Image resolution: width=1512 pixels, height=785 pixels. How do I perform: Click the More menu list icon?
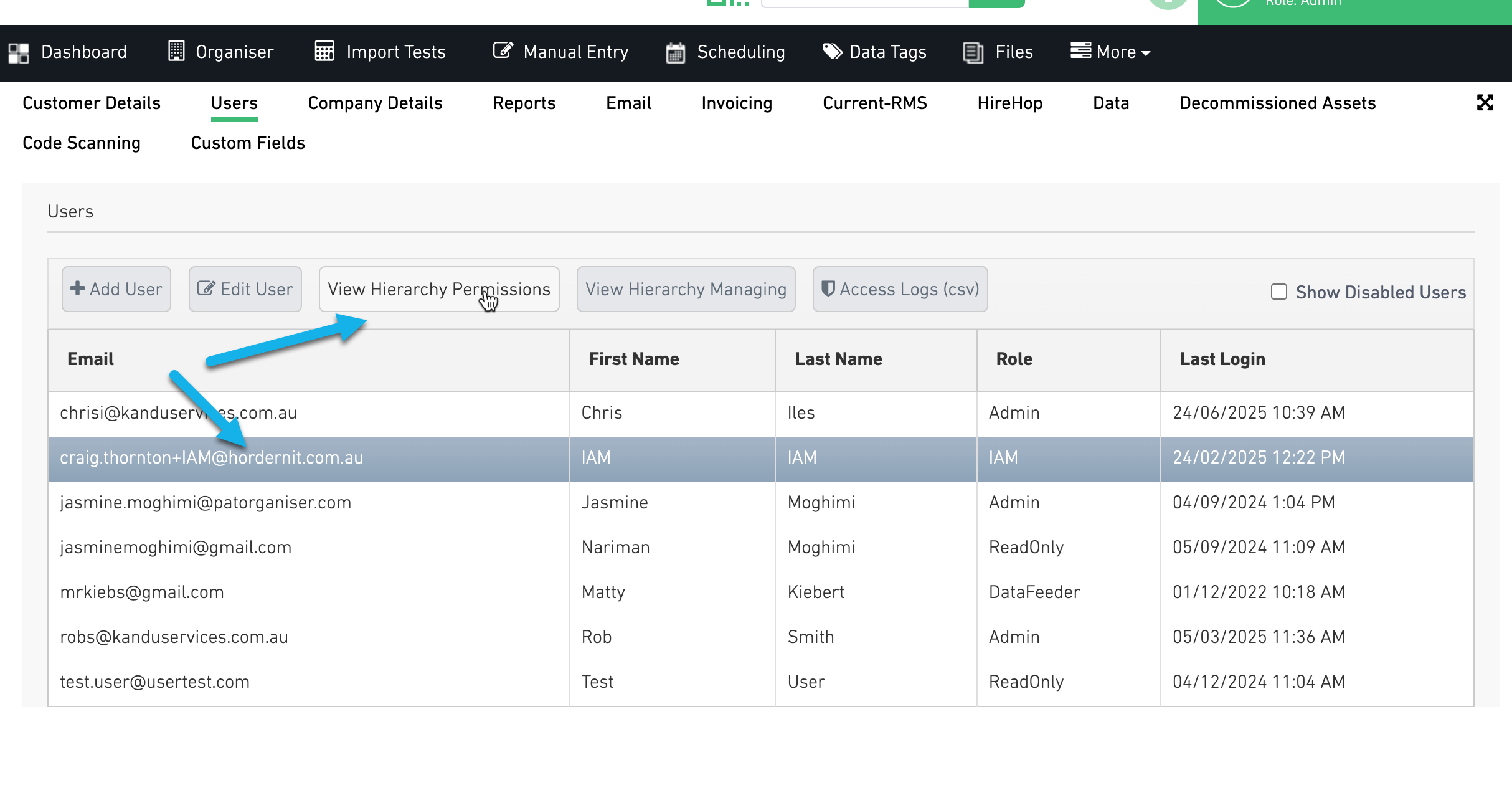click(x=1080, y=50)
